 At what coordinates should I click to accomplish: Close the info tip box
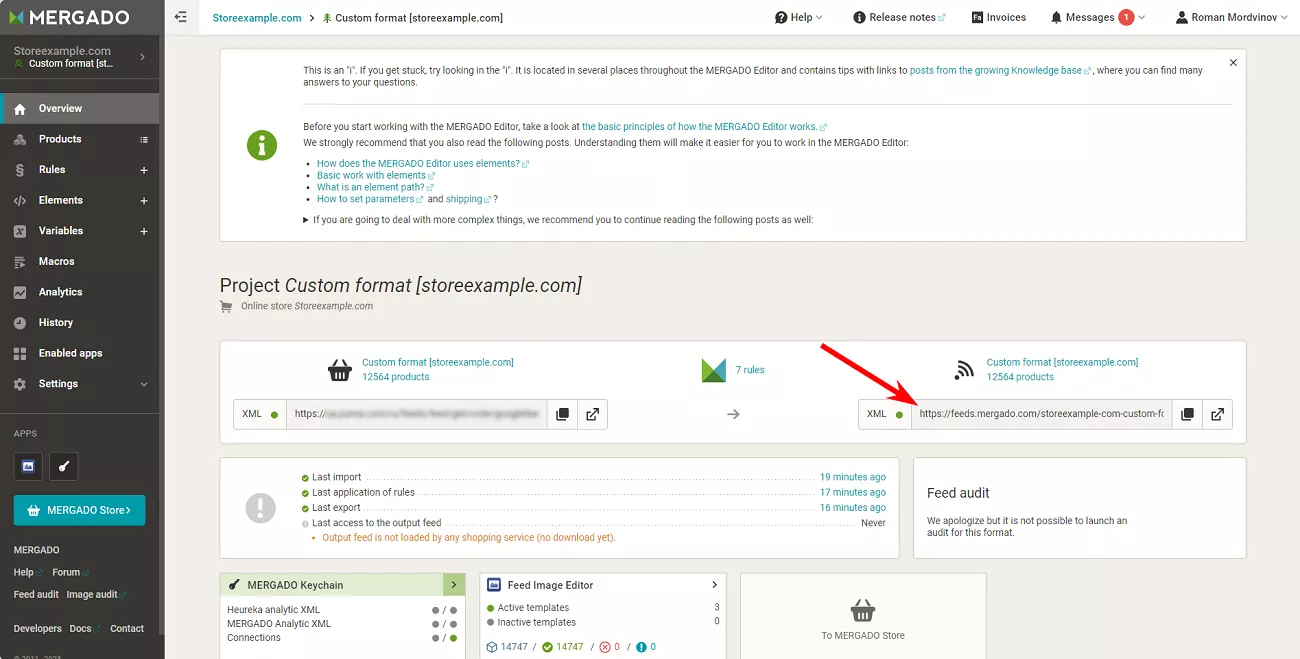tap(1233, 62)
